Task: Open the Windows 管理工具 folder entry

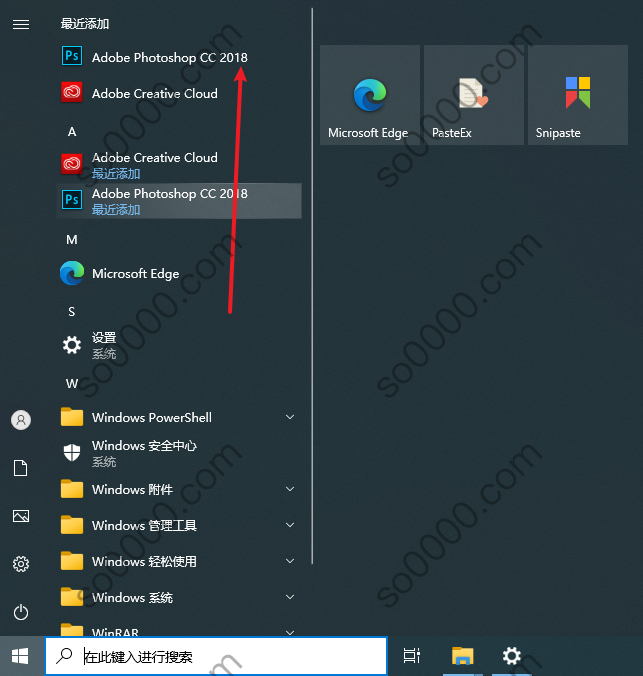Action: pos(179,525)
